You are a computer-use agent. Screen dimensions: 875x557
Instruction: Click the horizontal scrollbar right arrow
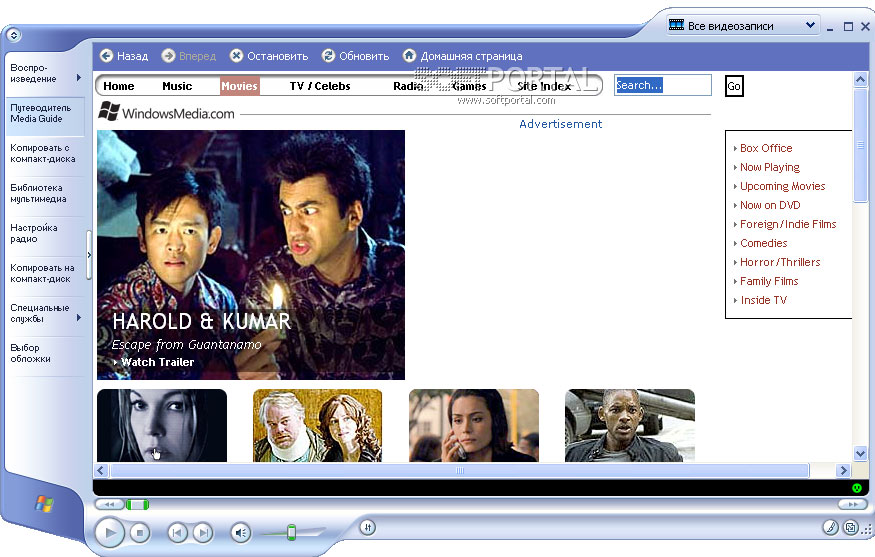point(843,470)
